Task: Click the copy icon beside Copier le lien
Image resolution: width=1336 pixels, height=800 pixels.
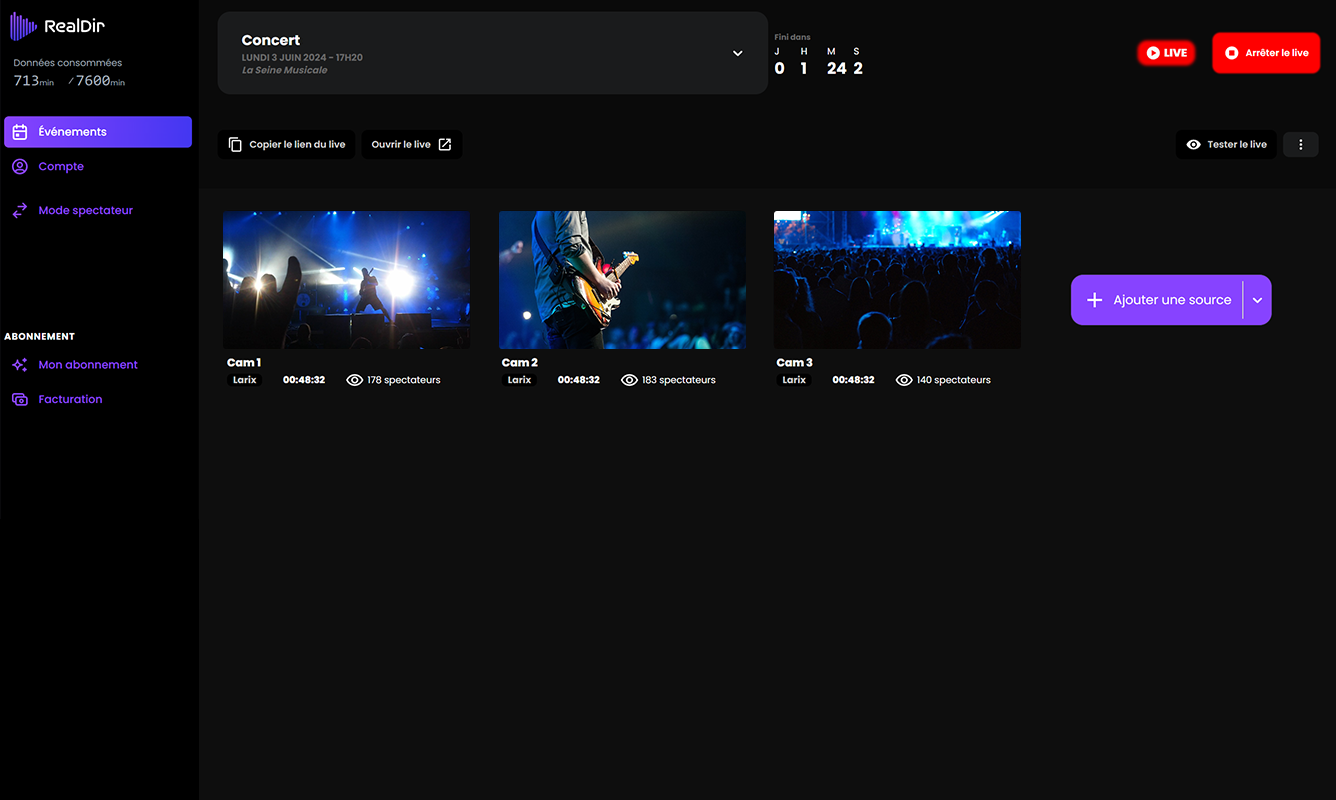Action: point(235,145)
